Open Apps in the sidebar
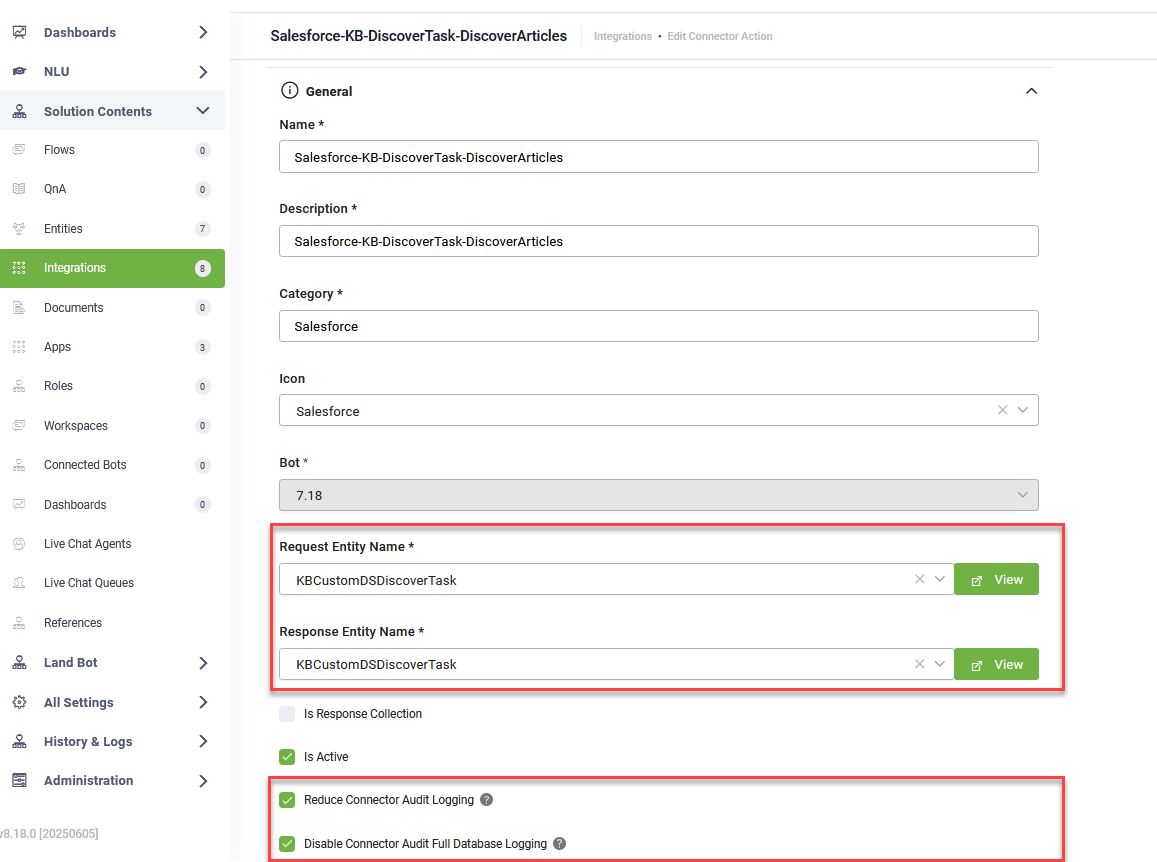Viewport: 1157px width, 862px height. point(112,347)
